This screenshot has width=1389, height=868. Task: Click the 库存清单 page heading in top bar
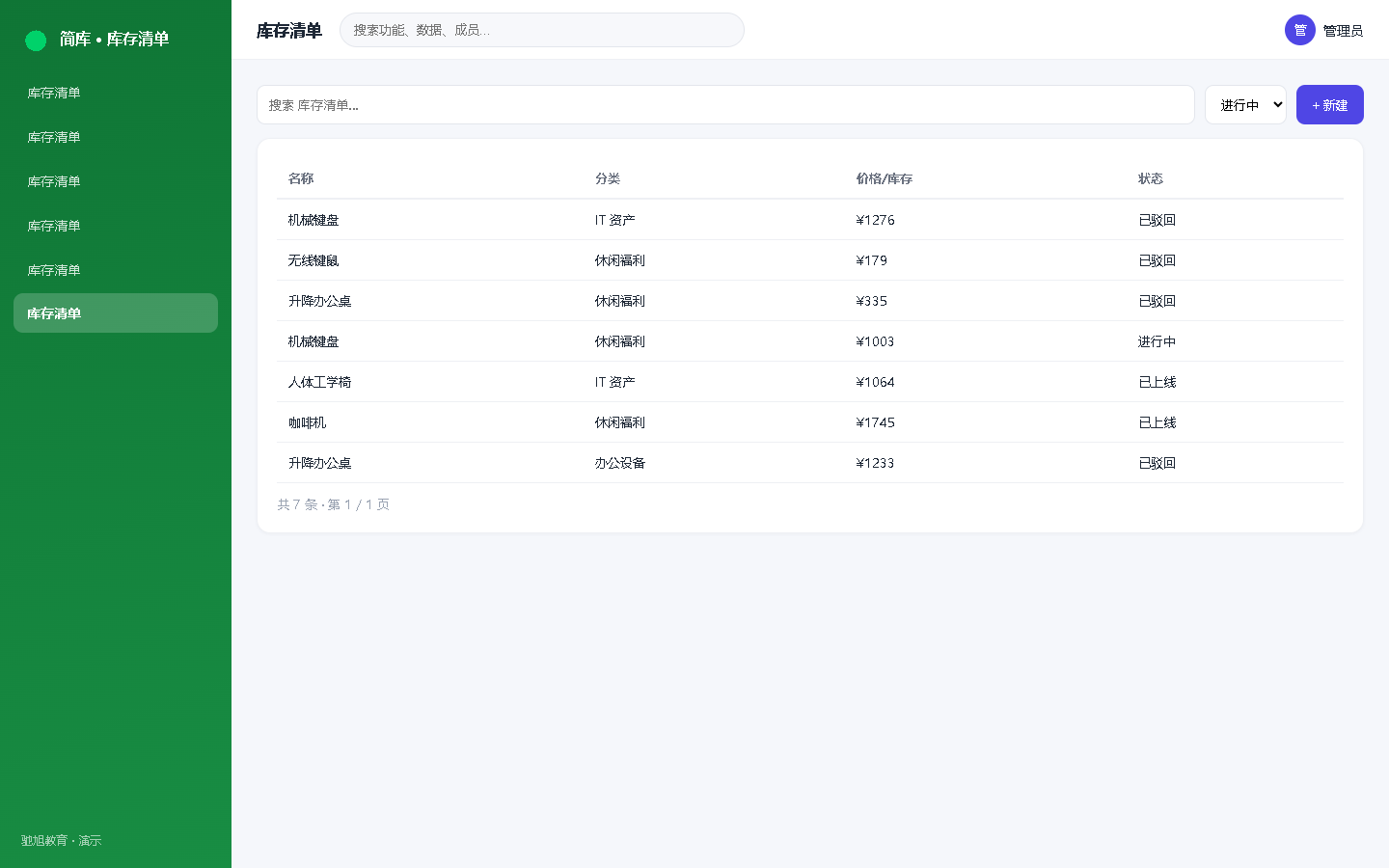289,31
